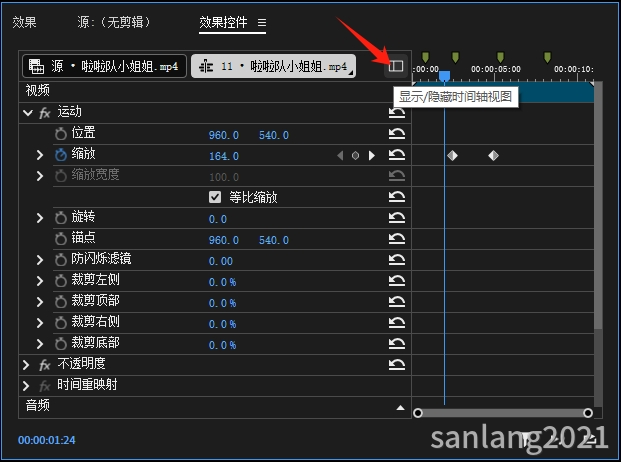Toggle fx for 不透明度 effect

44,365
